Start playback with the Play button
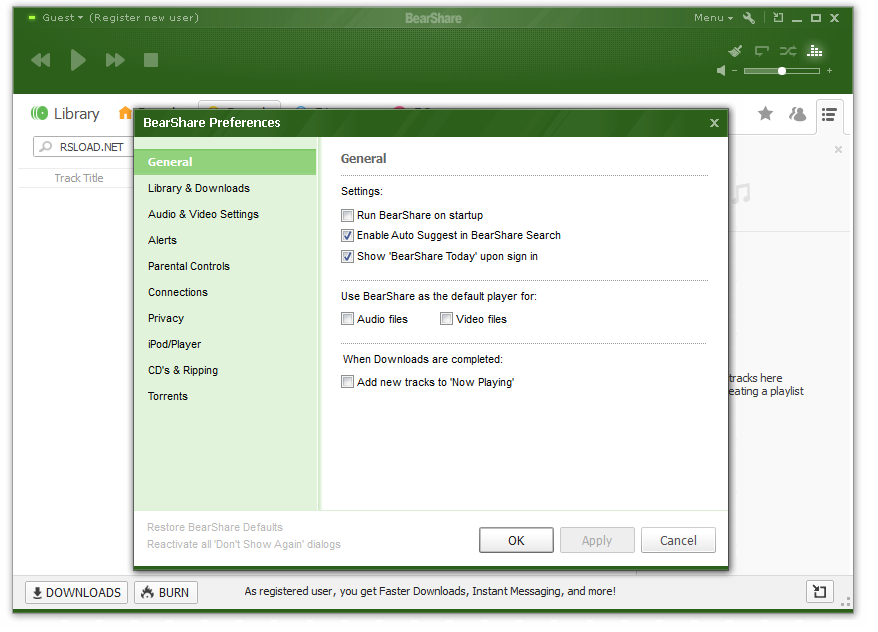 pos(78,60)
